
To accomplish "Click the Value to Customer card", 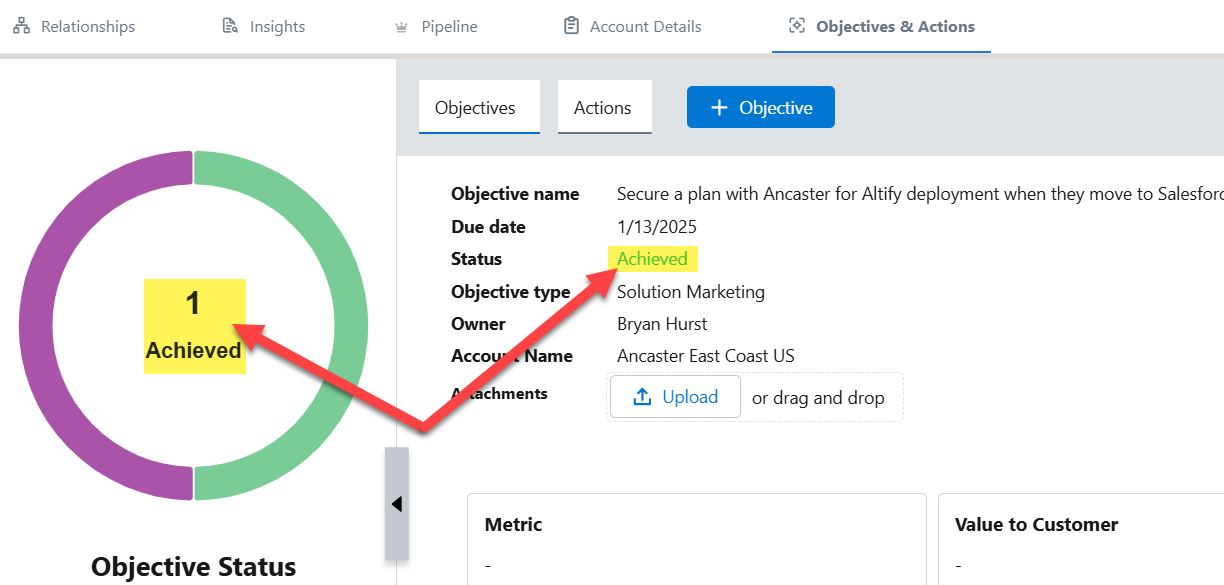I will (1080, 540).
